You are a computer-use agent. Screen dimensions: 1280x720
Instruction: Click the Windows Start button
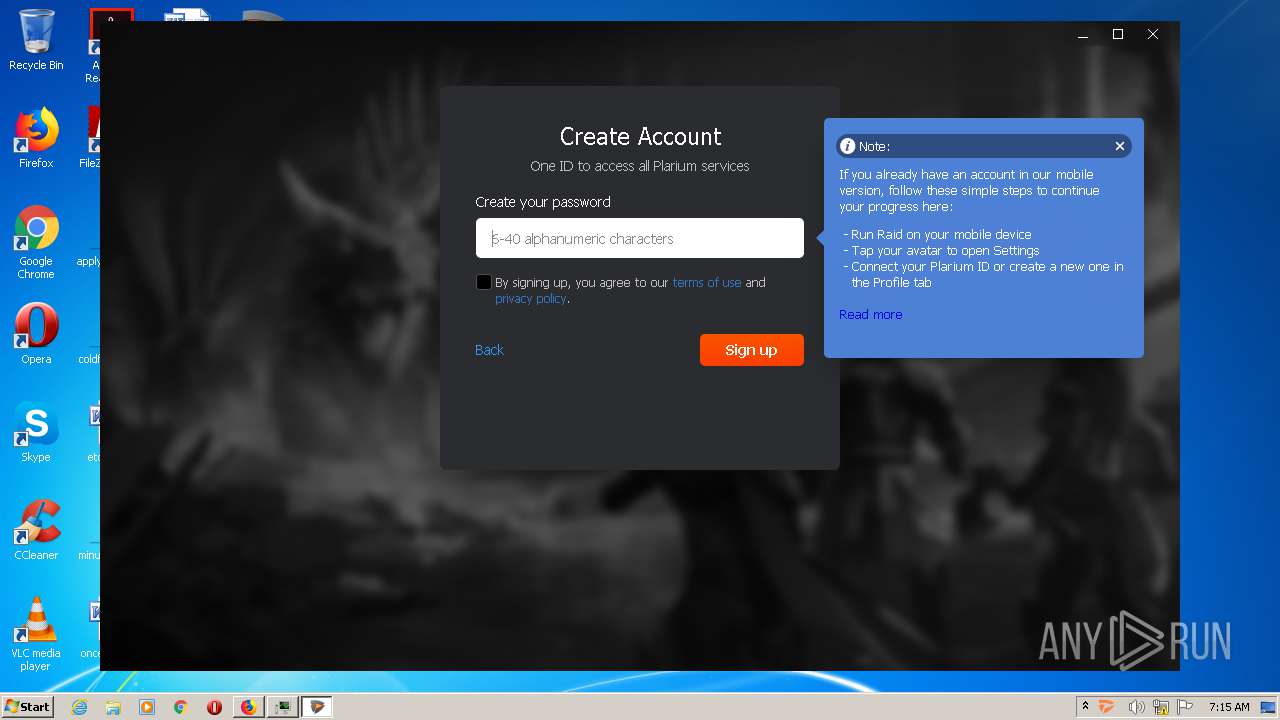pyautogui.click(x=28, y=706)
